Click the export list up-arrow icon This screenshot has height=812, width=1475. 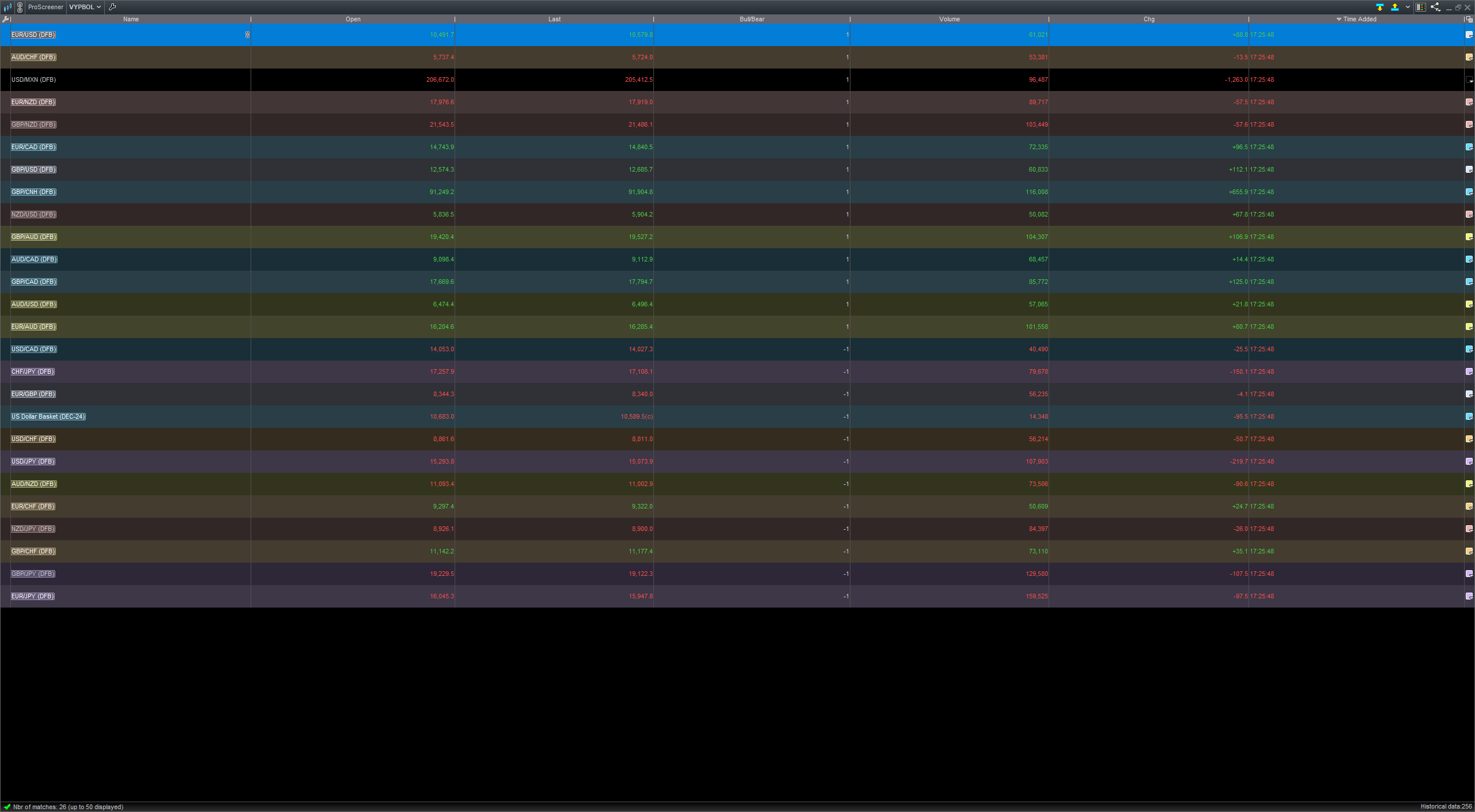[1395, 7]
